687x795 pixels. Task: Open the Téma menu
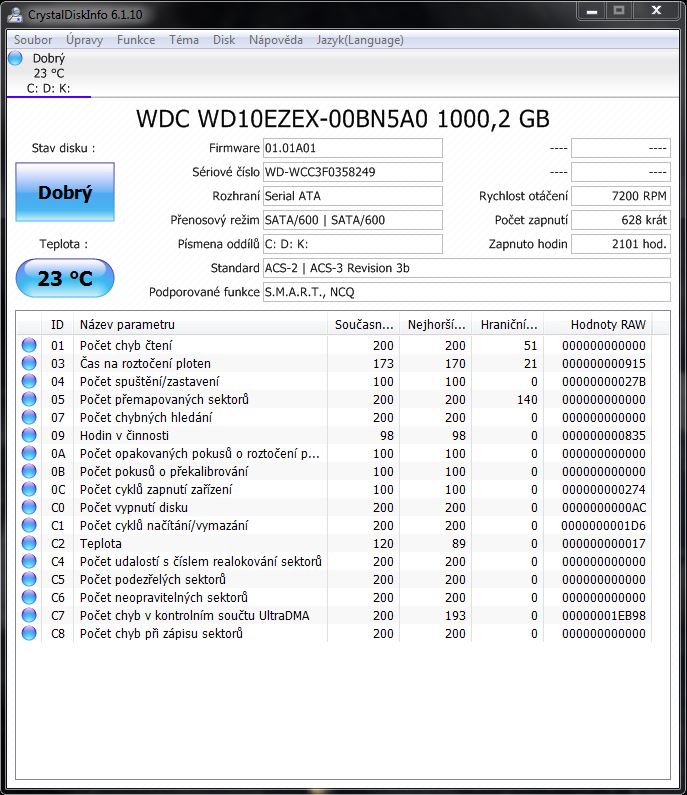pyautogui.click(x=184, y=40)
